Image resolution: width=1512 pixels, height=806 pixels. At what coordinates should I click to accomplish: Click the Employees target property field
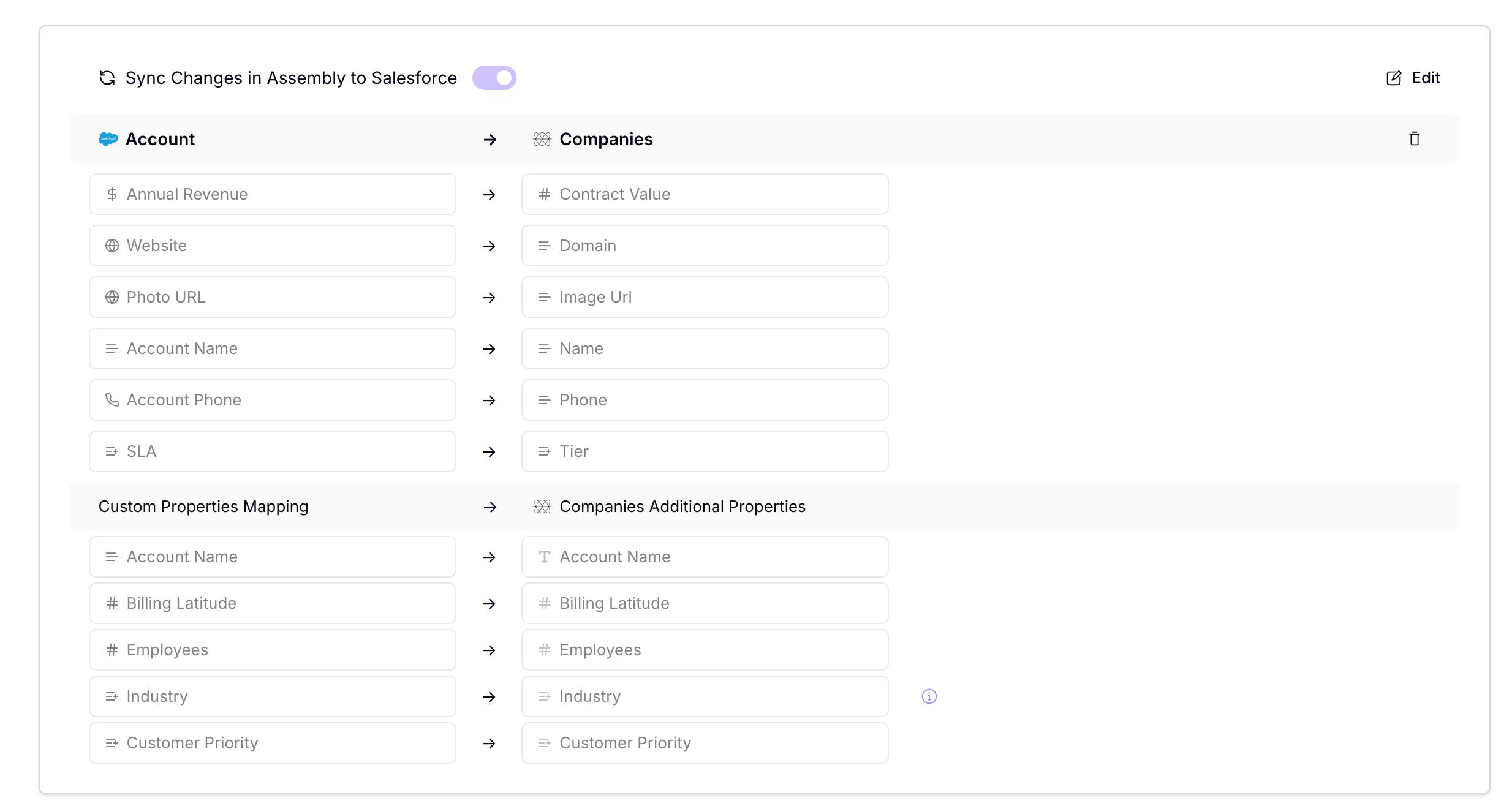pos(705,650)
